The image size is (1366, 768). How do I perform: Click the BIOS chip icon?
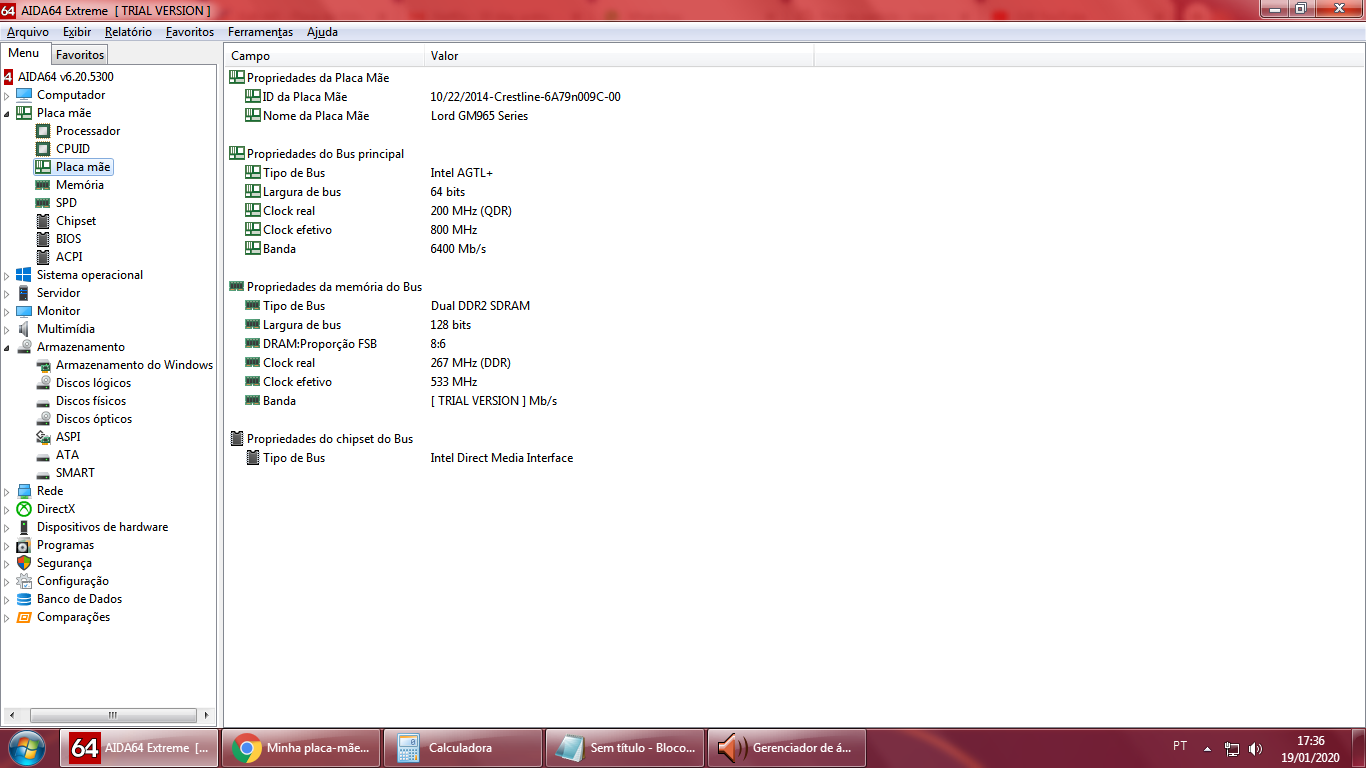pyautogui.click(x=43, y=239)
